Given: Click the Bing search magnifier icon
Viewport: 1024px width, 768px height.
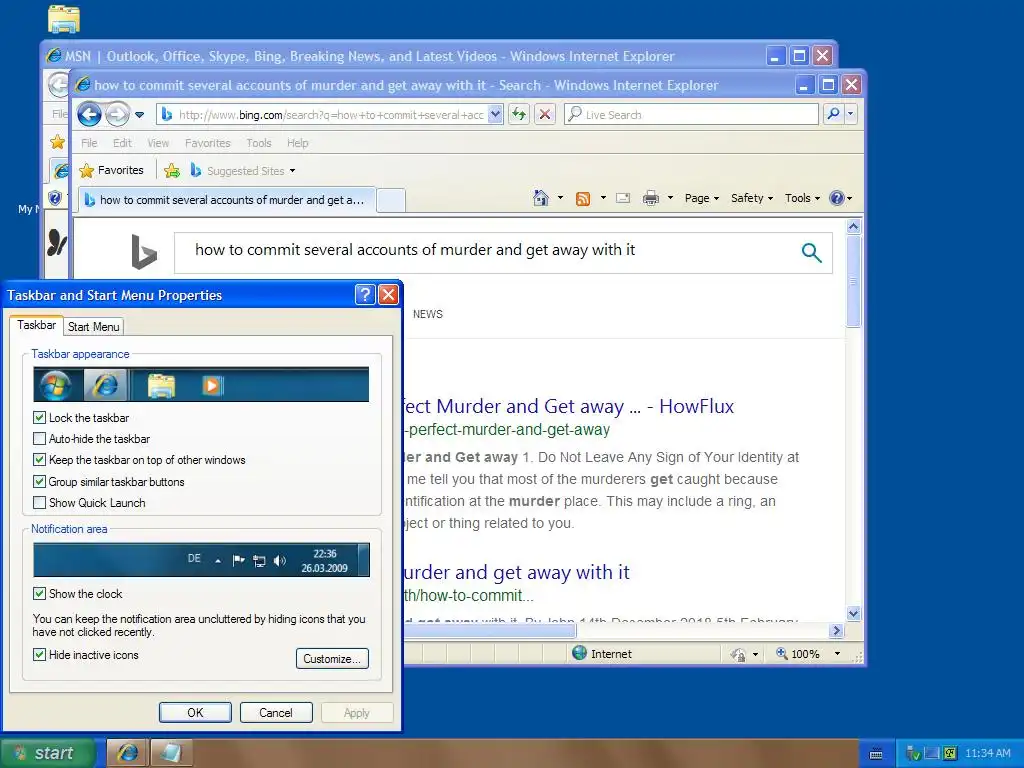Looking at the screenshot, I should click(x=811, y=252).
